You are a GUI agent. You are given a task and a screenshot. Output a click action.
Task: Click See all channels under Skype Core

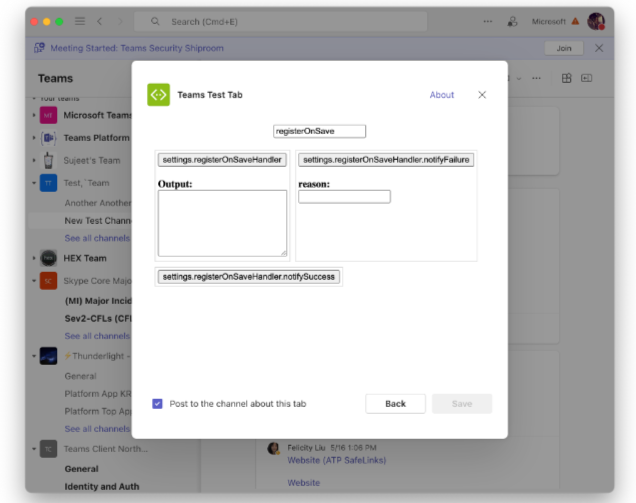[97, 336]
